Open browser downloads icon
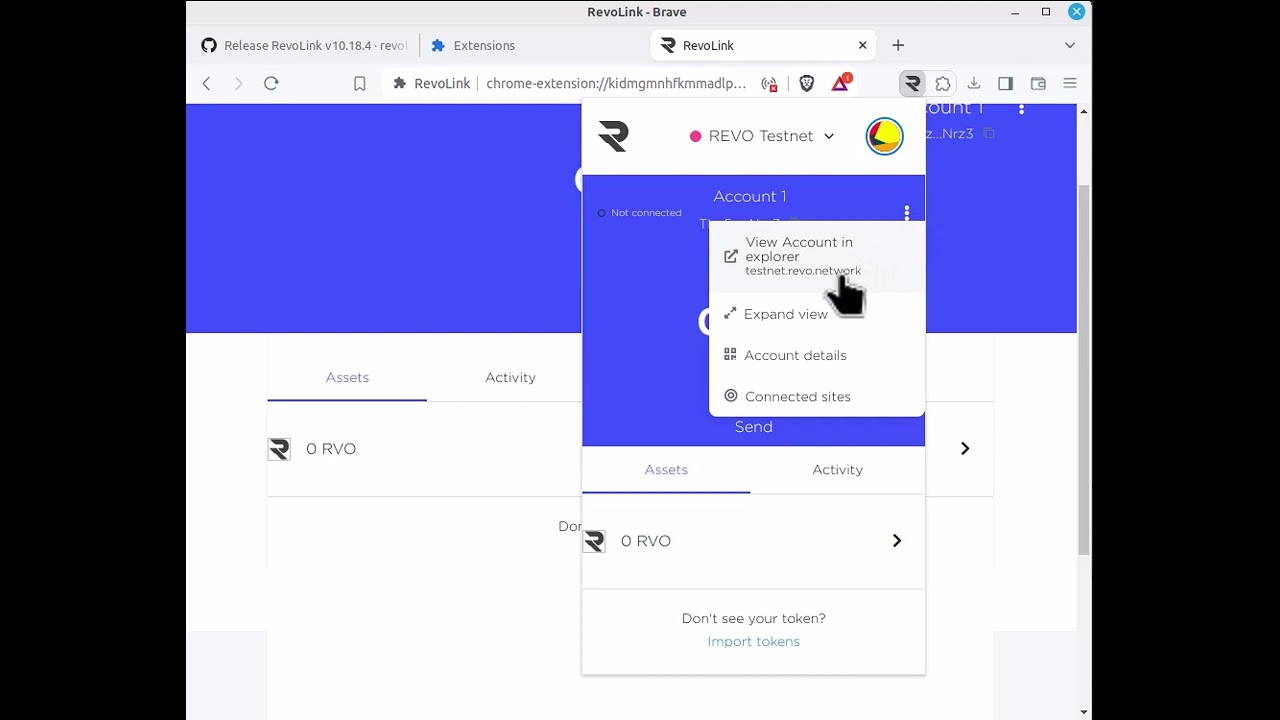This screenshot has height=720, width=1280. [974, 84]
